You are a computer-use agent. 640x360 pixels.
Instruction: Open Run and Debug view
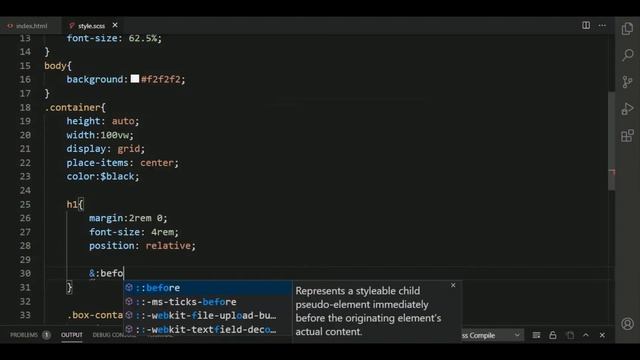coord(627,109)
